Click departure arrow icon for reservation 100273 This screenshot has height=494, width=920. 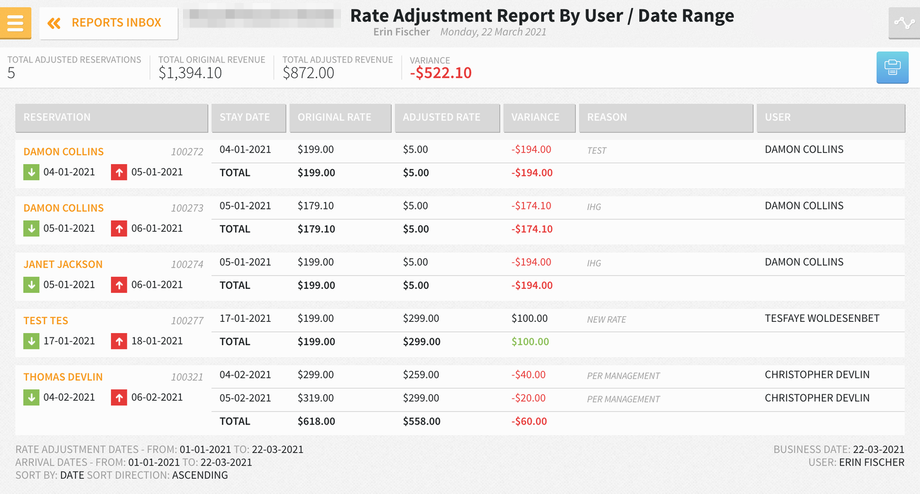coord(119,229)
